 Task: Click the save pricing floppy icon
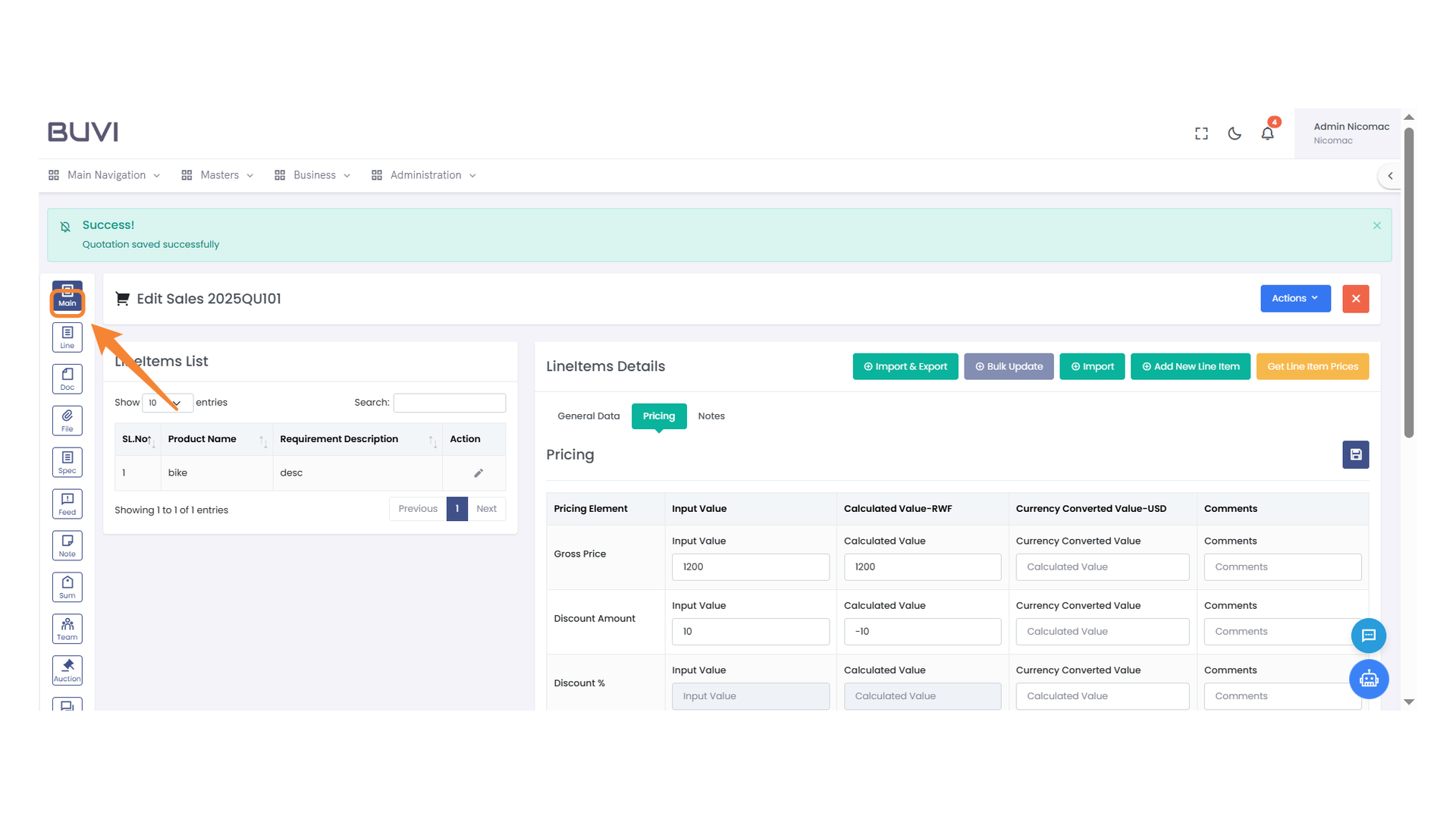click(1355, 455)
